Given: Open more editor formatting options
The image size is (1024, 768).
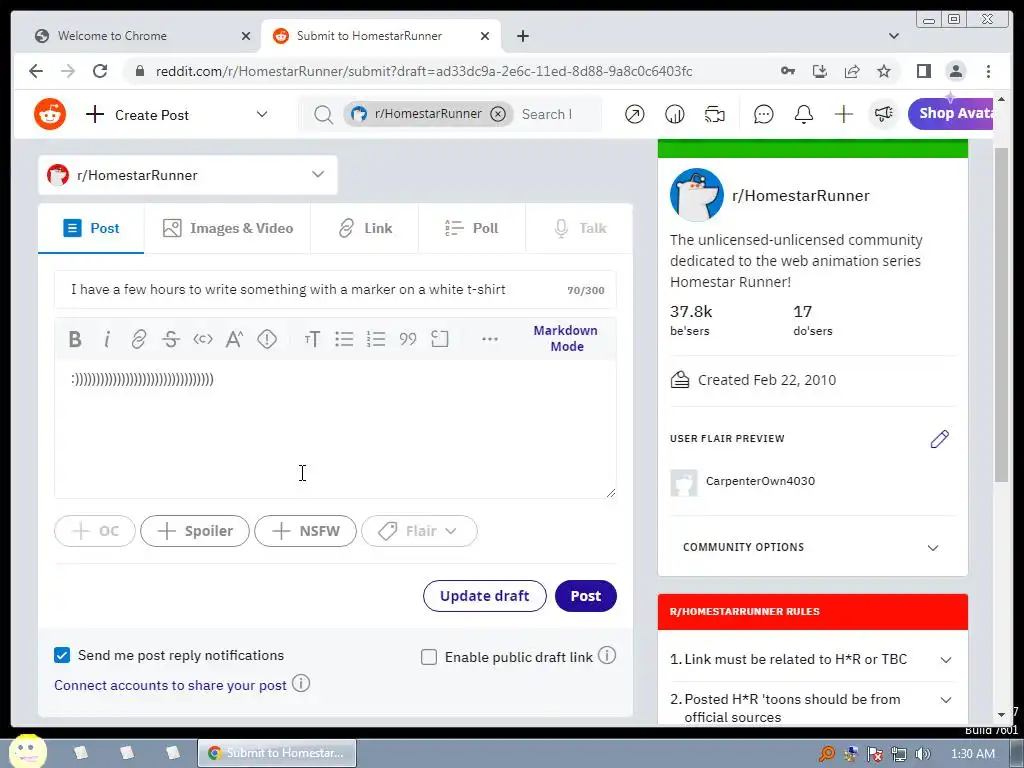Looking at the screenshot, I should tap(490, 339).
